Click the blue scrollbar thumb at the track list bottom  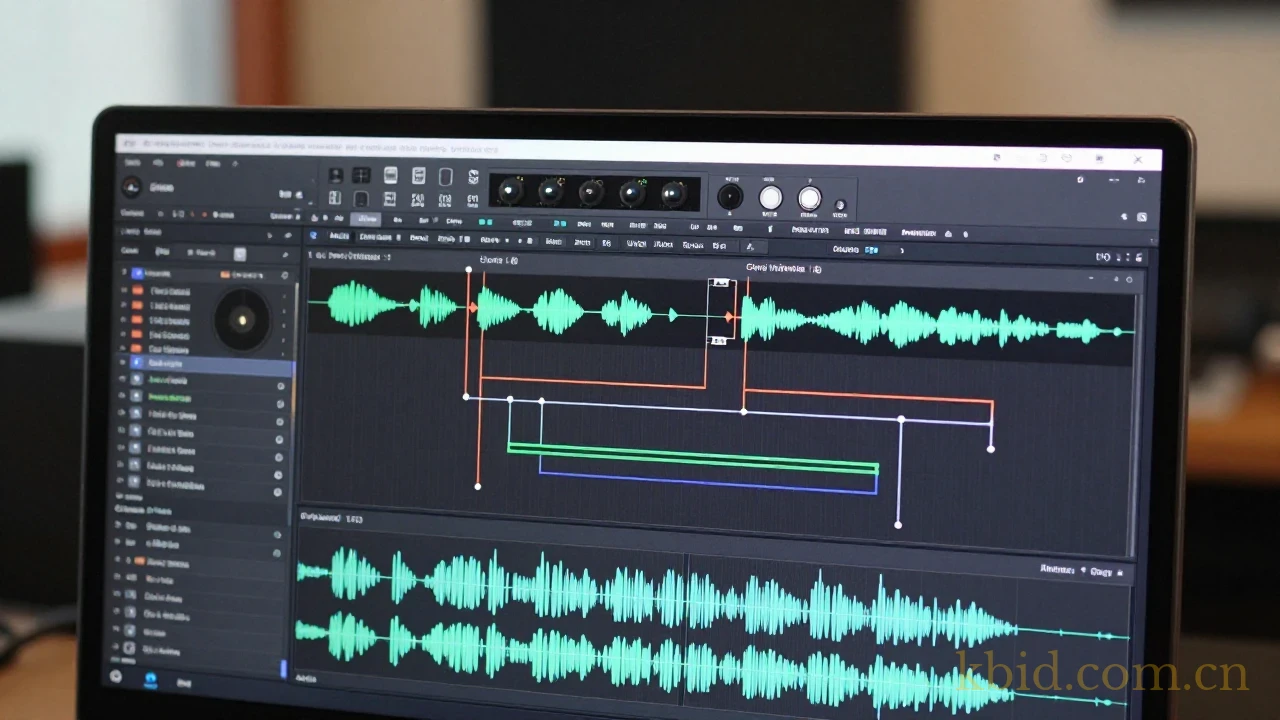(284, 667)
